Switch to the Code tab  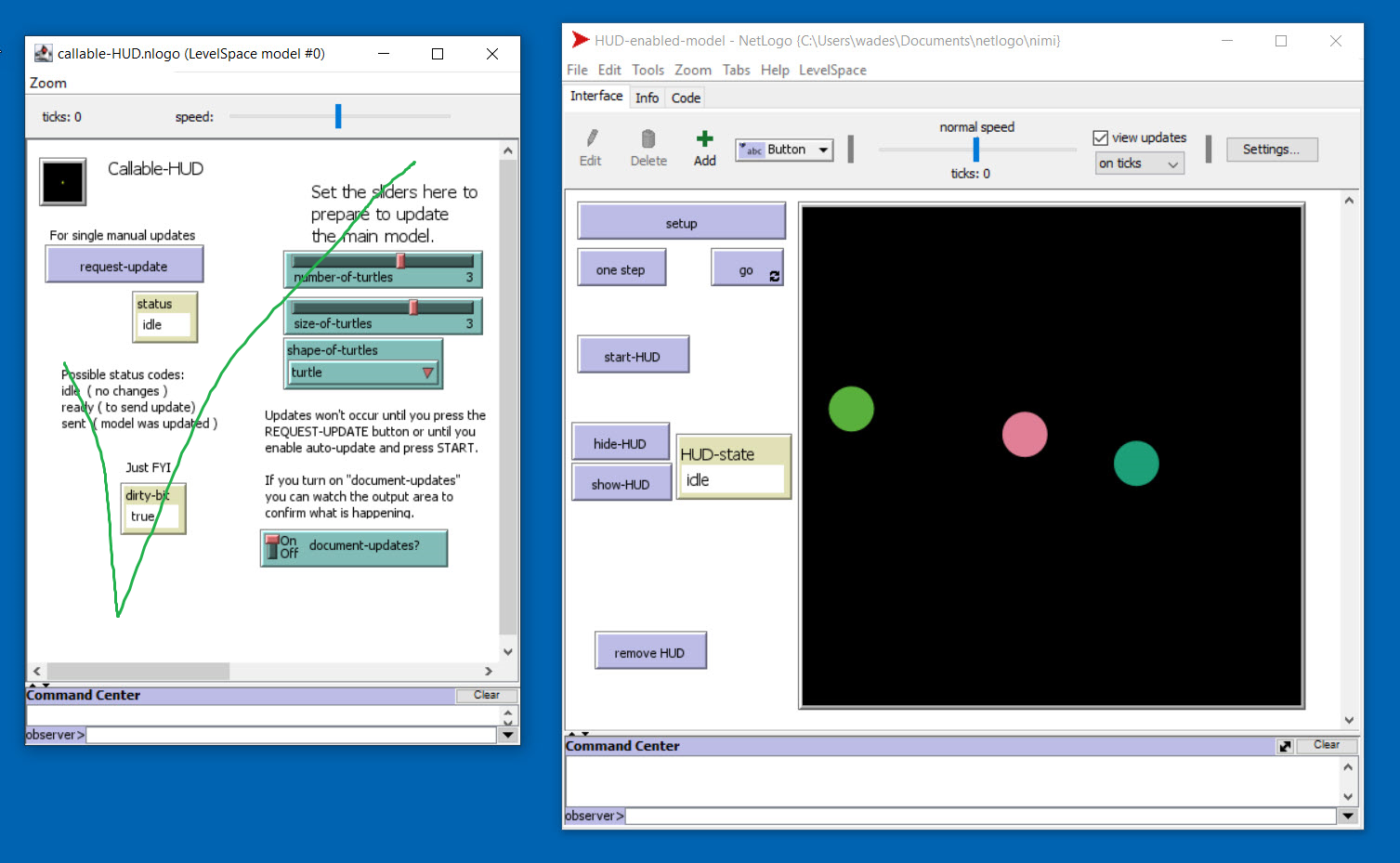point(686,98)
